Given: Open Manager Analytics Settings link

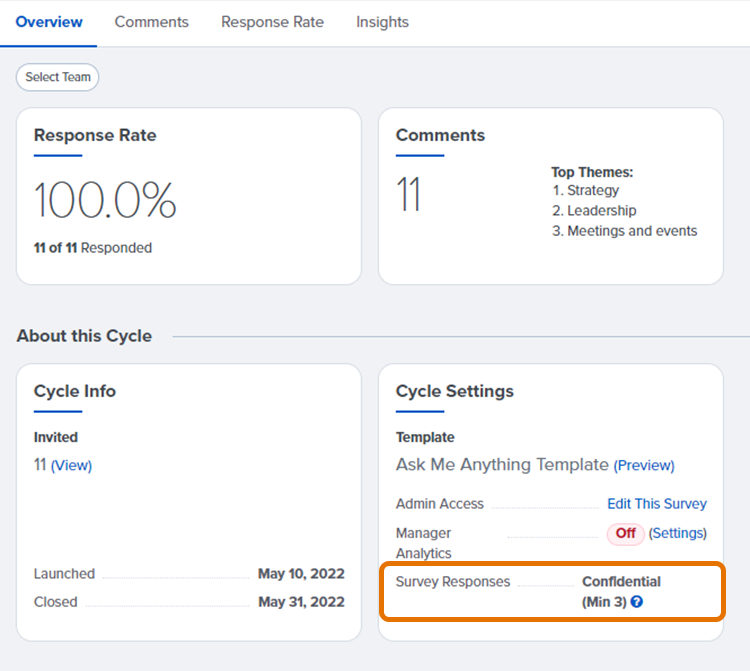Looking at the screenshot, I should pyautogui.click(x=678, y=533).
